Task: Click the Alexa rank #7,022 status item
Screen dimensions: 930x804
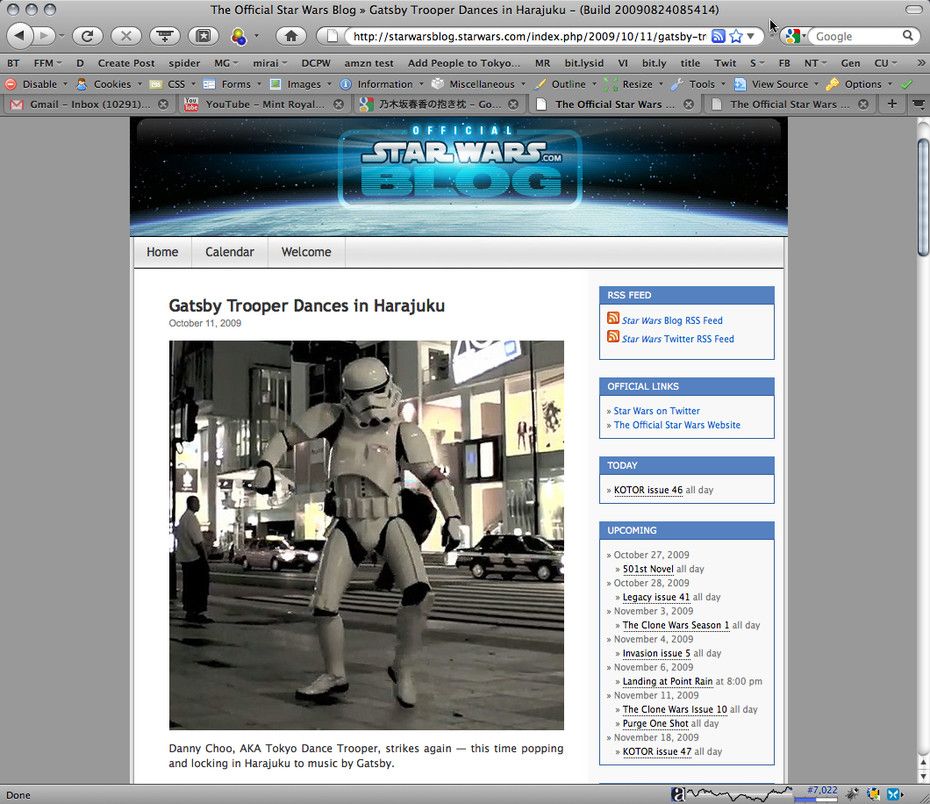Action: (822, 790)
